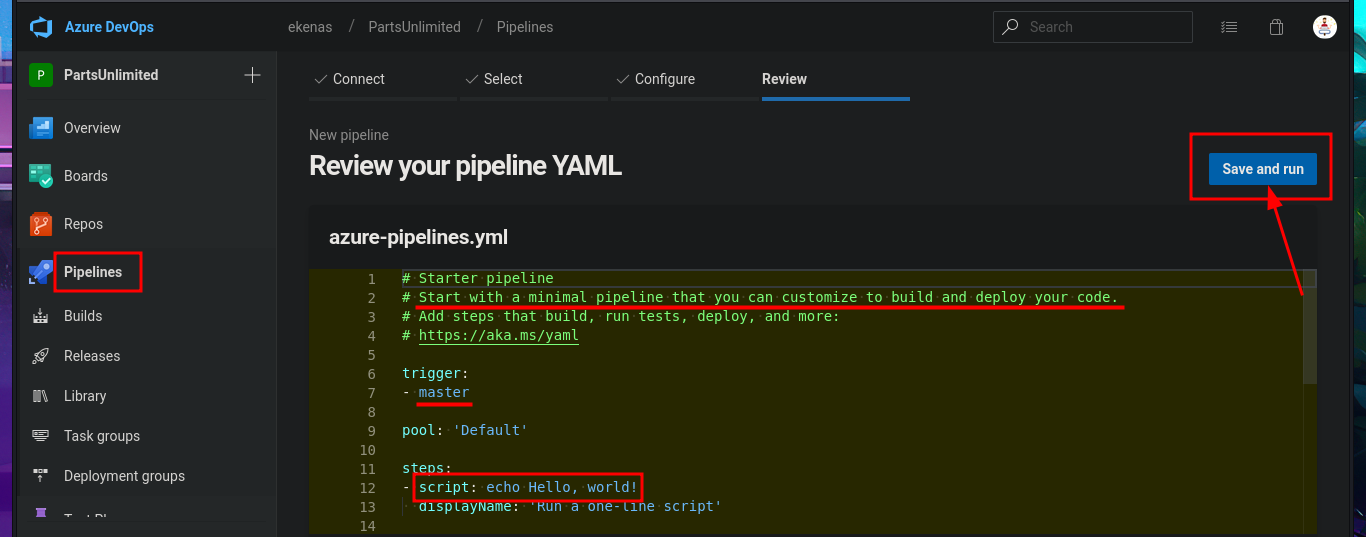1366x537 pixels.
Task: Open the Marketplace shopping bag icon
Action: (x=1276, y=27)
